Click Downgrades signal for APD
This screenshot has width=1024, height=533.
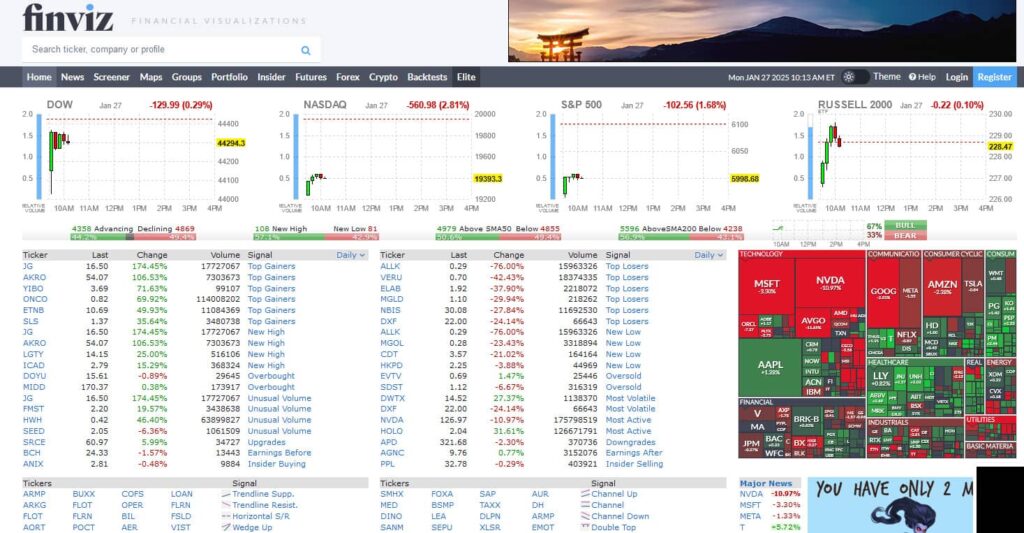pyautogui.click(x=630, y=442)
